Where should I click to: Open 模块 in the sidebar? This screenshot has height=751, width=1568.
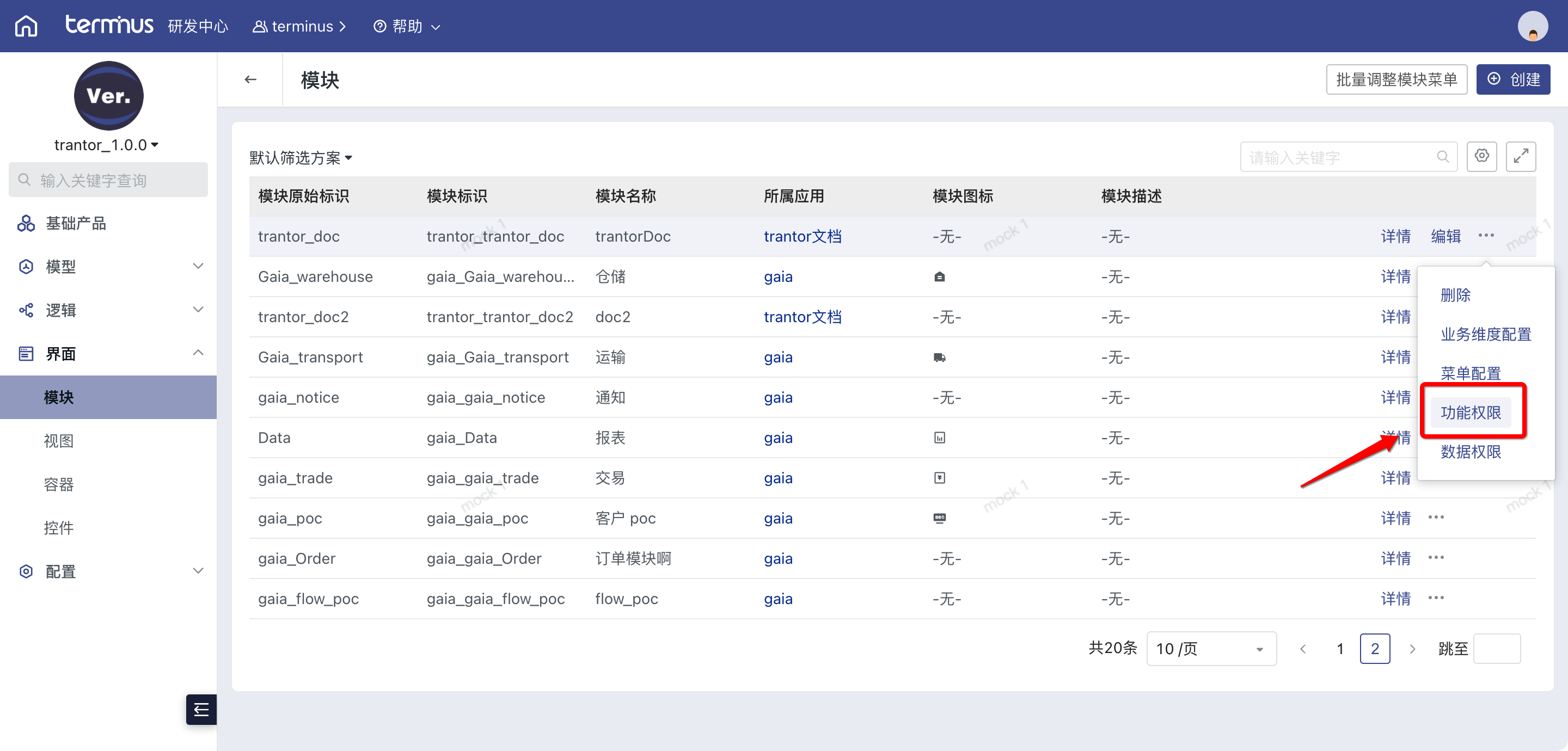tap(108, 397)
